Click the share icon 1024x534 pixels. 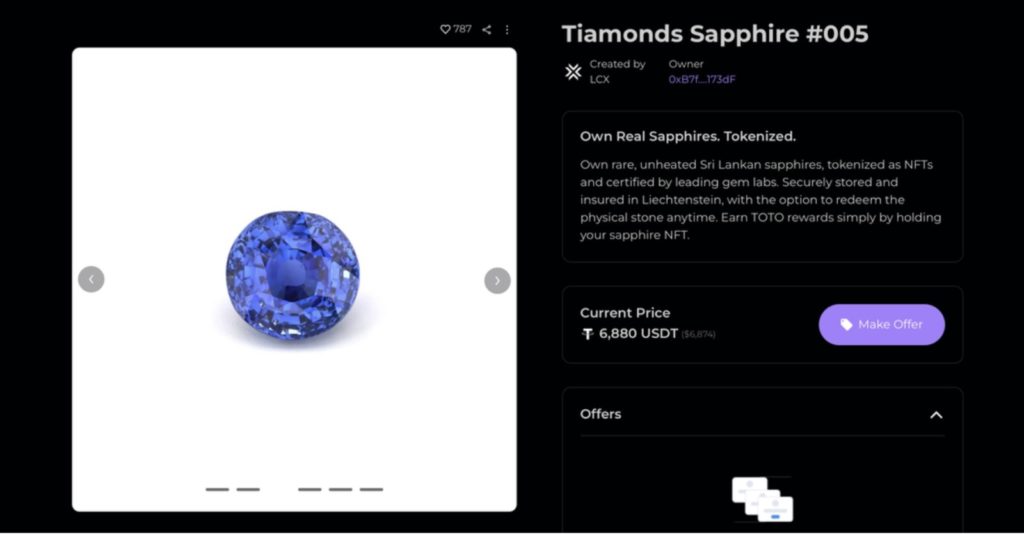(x=487, y=30)
